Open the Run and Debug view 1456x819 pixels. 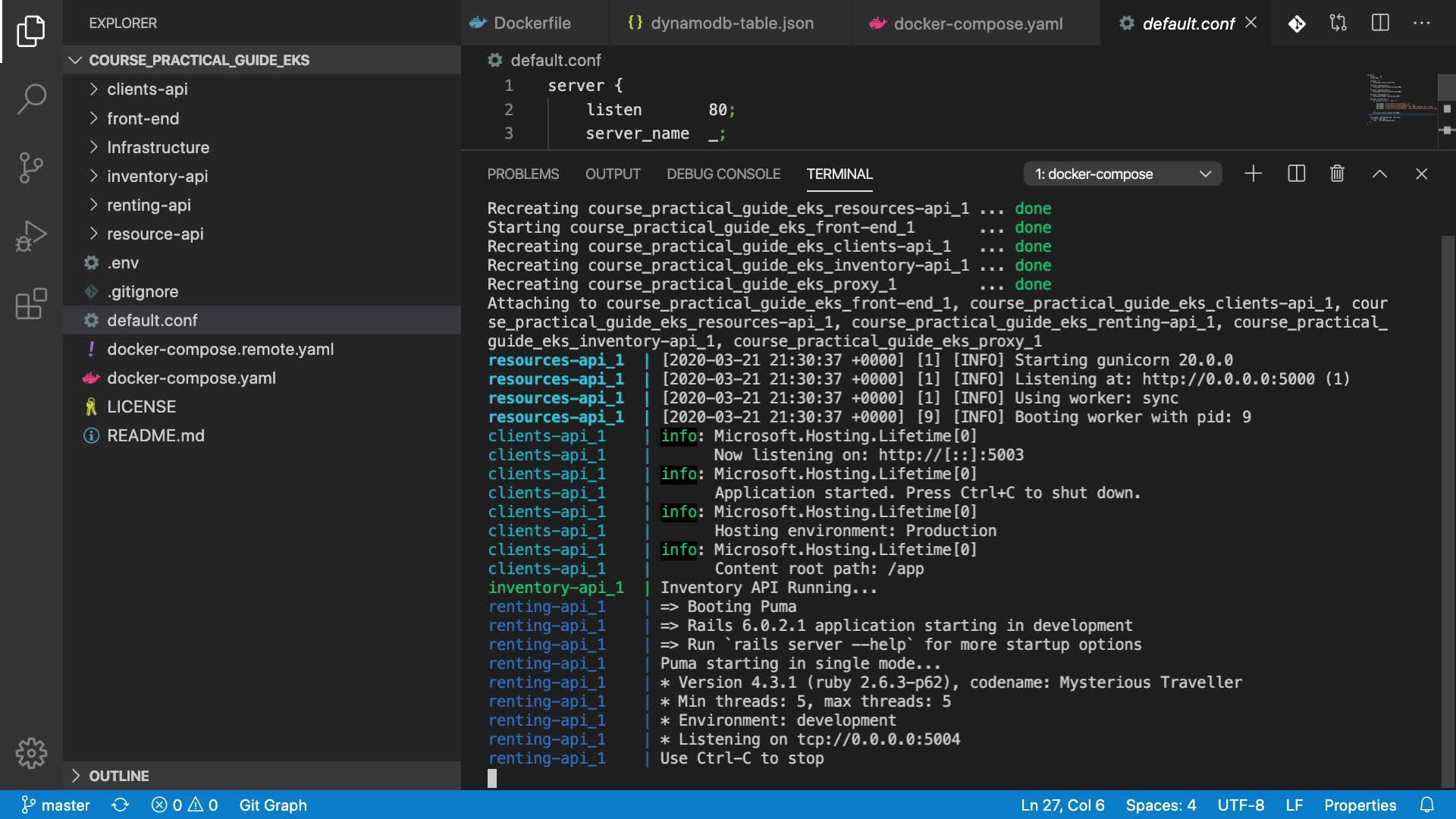[31, 236]
